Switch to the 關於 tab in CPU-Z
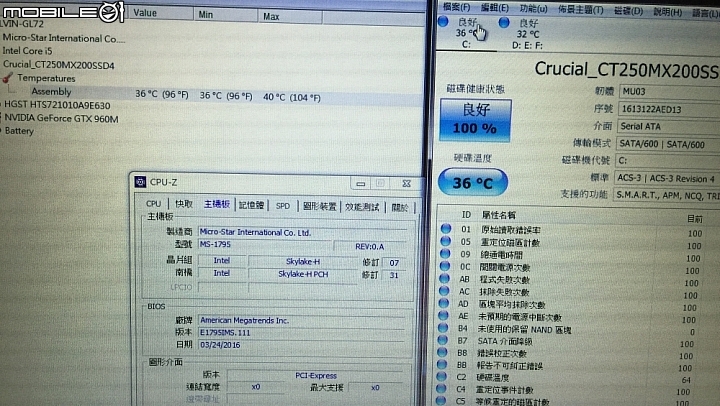Screen dimensions: 720x406 pos(400,208)
